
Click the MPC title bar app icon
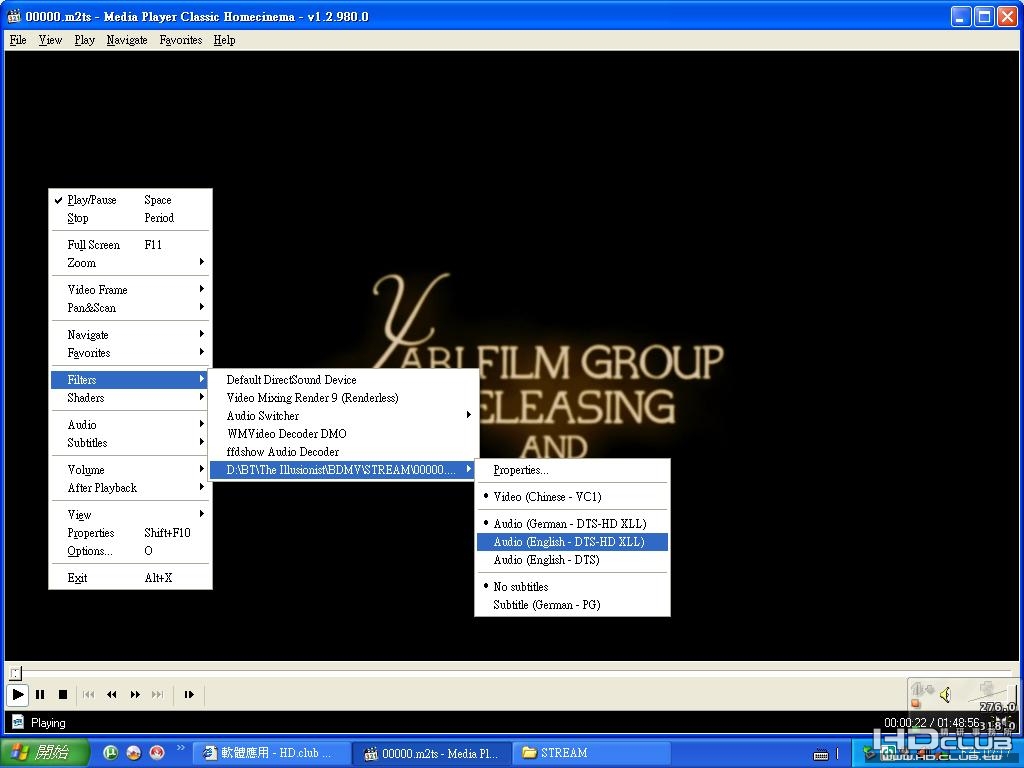click(x=14, y=16)
